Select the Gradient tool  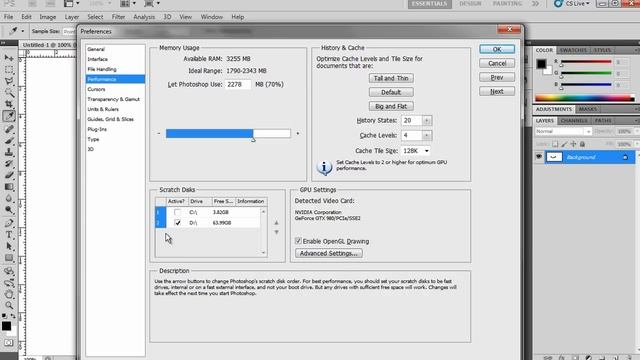(9, 187)
